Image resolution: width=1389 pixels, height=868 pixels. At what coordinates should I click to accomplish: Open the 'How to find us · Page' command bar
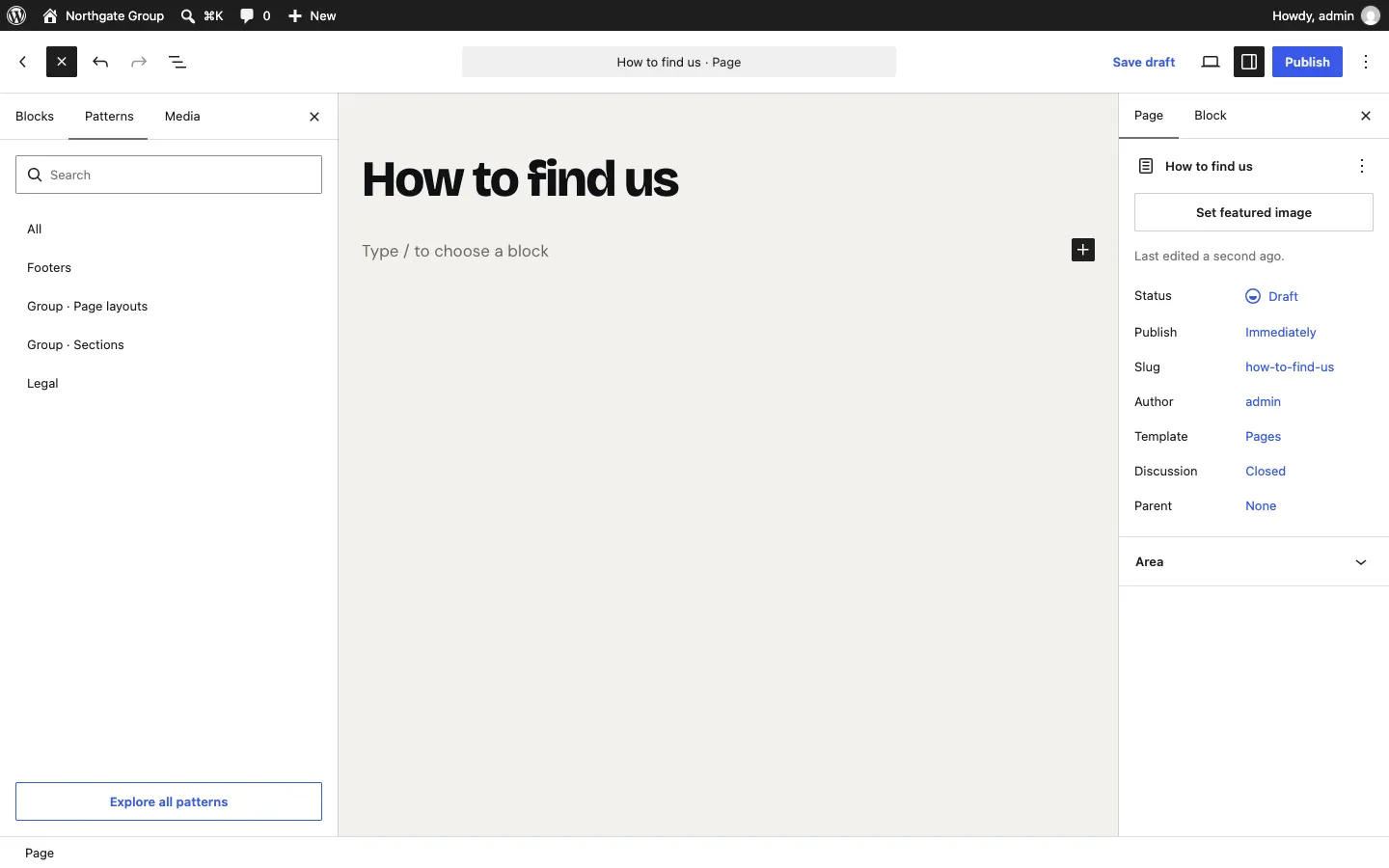[679, 62]
